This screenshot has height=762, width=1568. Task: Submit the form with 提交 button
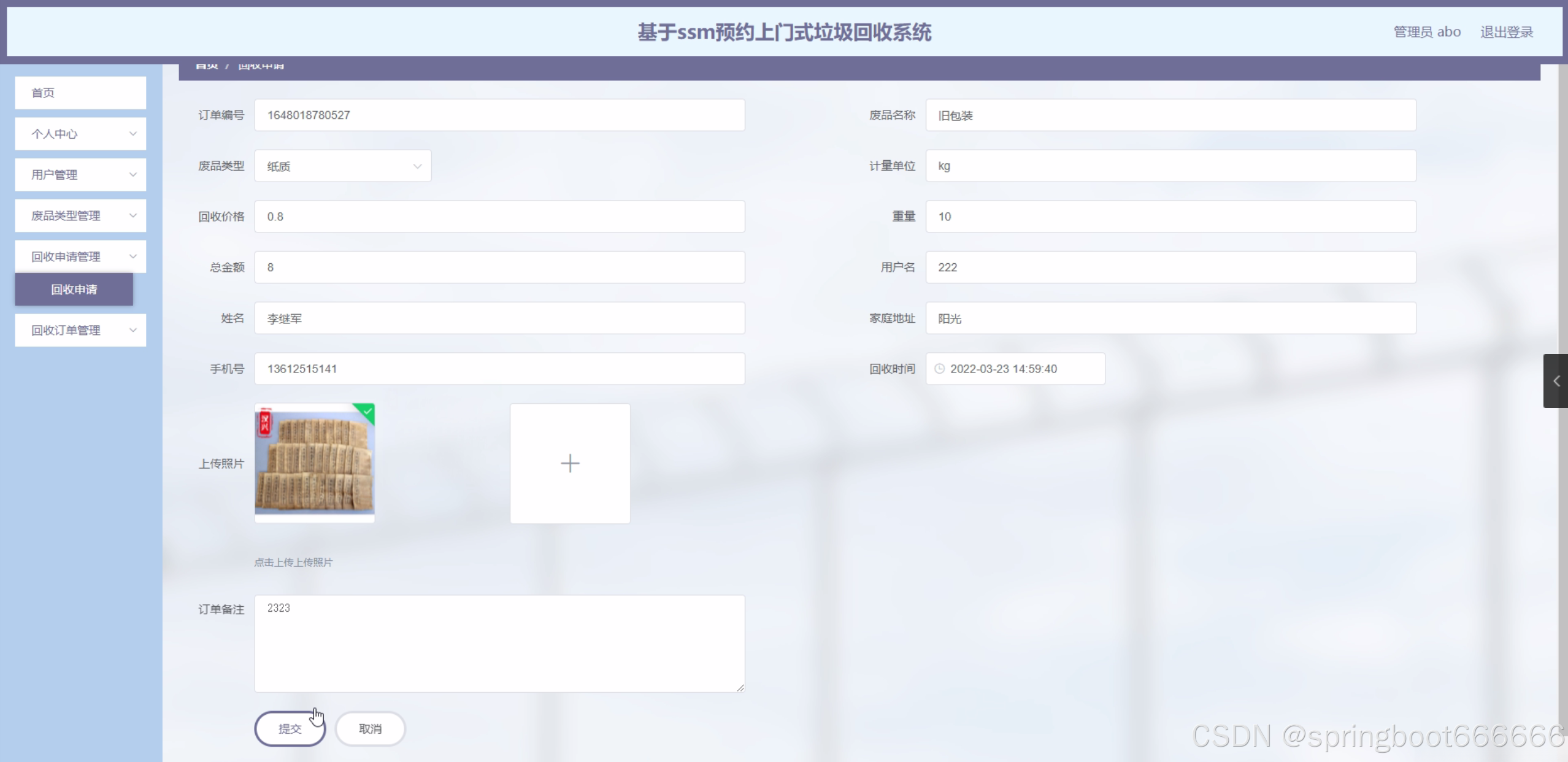290,728
